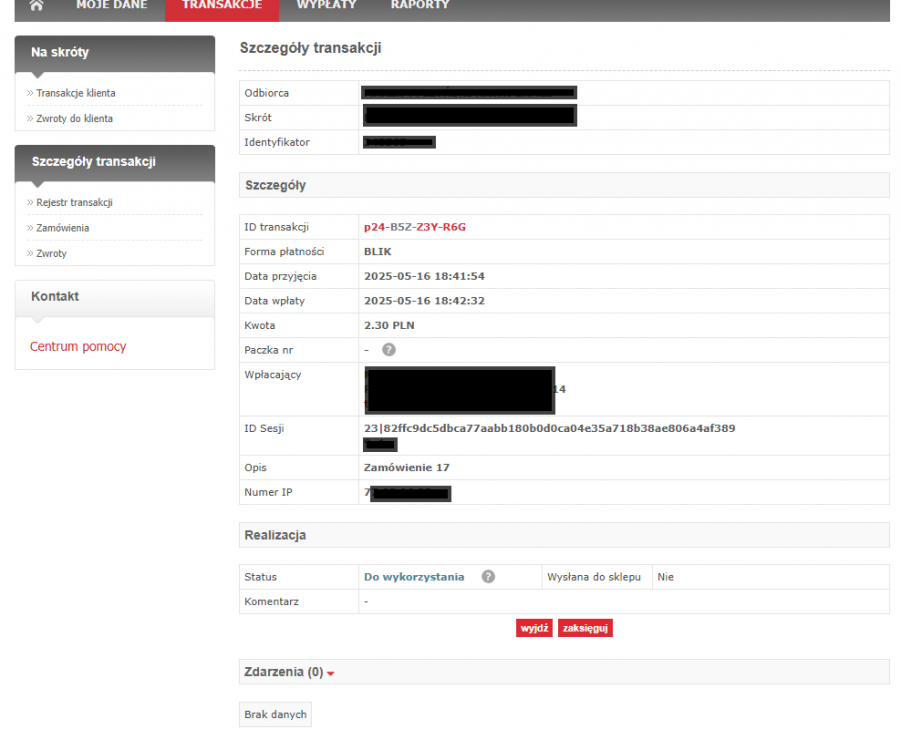This screenshot has width=901, height=750.
Task: Click the Forma płatności label
Action: tap(284, 252)
